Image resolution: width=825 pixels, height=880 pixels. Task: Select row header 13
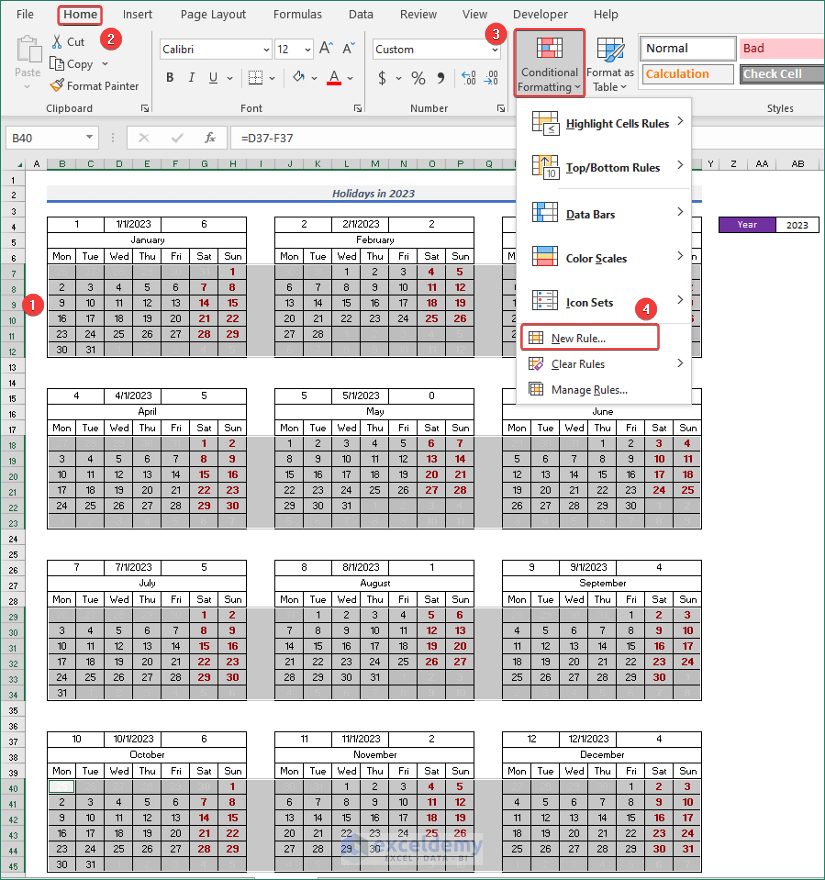pyautogui.click(x=13, y=367)
